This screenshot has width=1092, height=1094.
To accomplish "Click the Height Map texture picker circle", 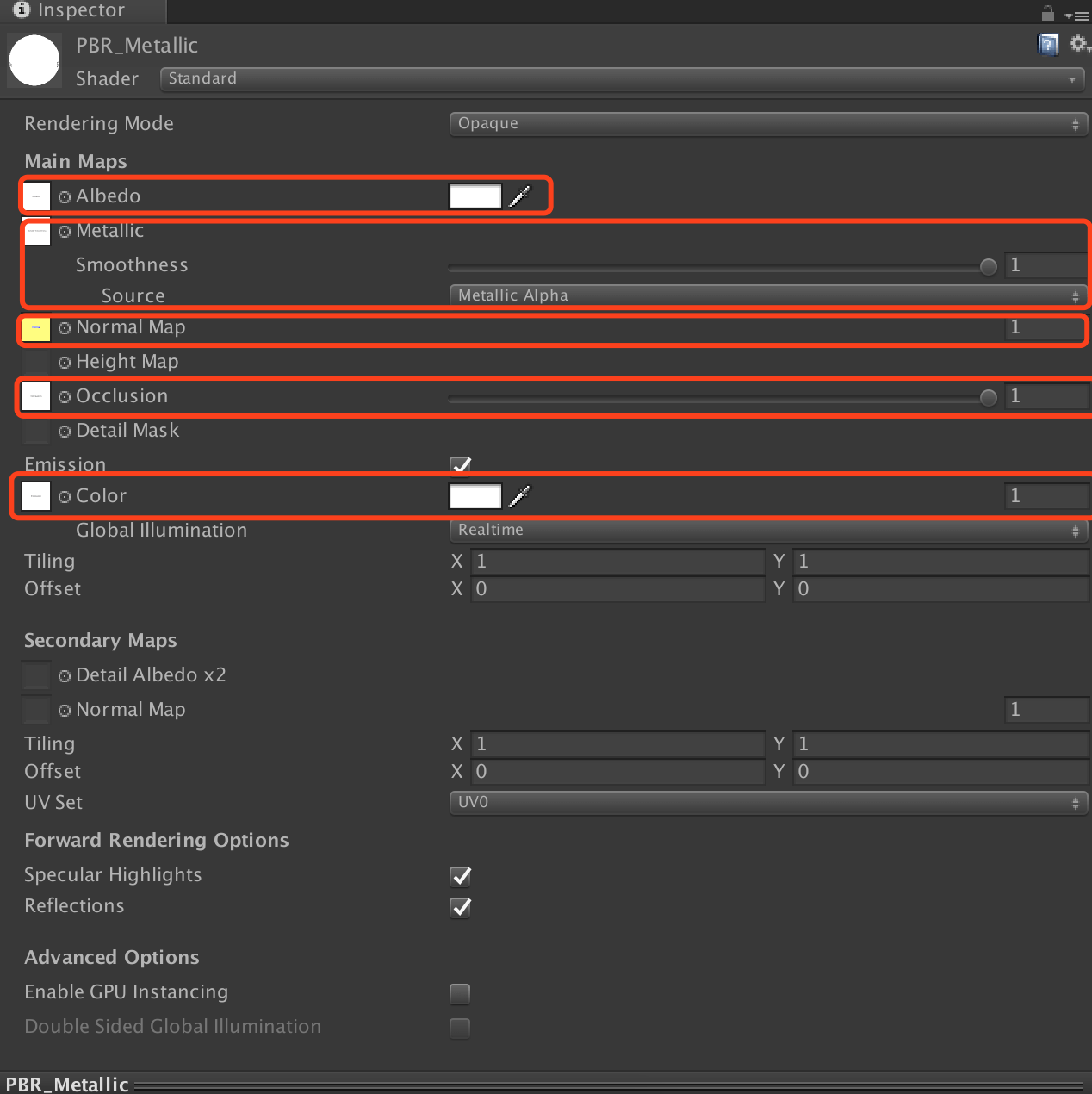I will pos(65,363).
